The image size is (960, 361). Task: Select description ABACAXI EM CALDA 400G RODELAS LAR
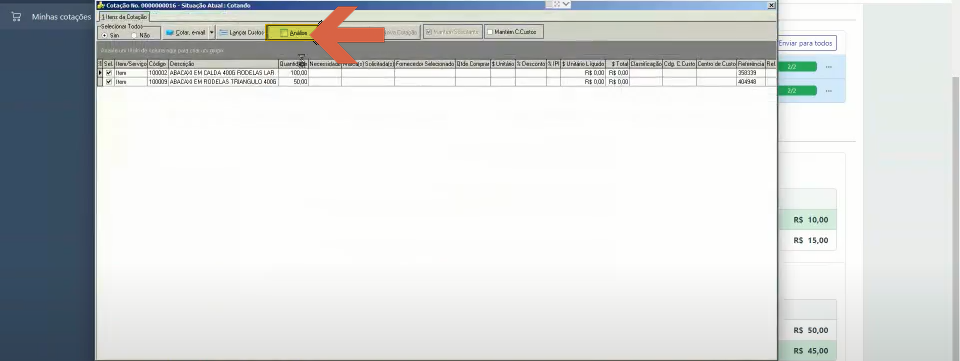click(223, 73)
